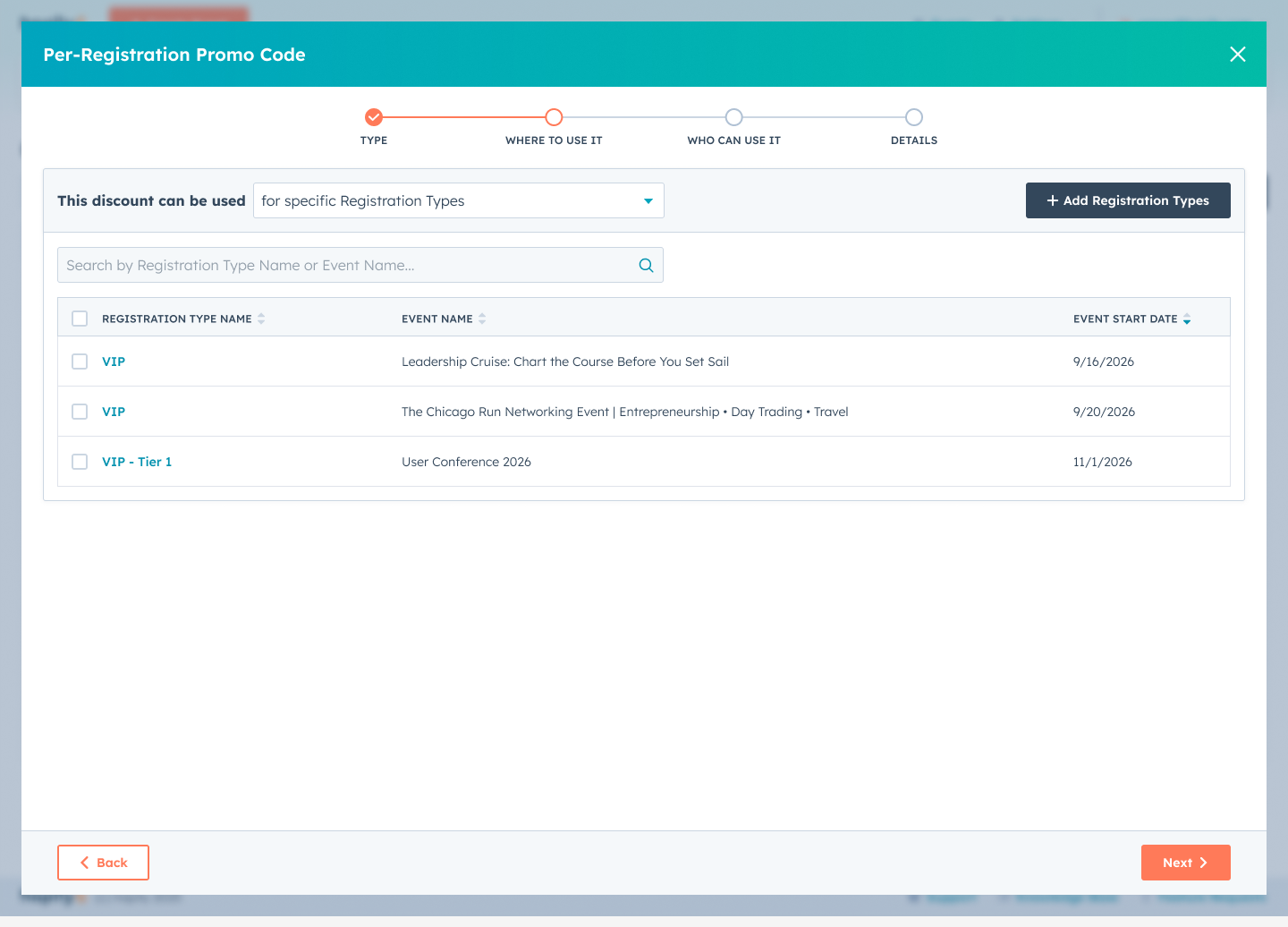Sort by Event Name arrows

tap(482, 319)
